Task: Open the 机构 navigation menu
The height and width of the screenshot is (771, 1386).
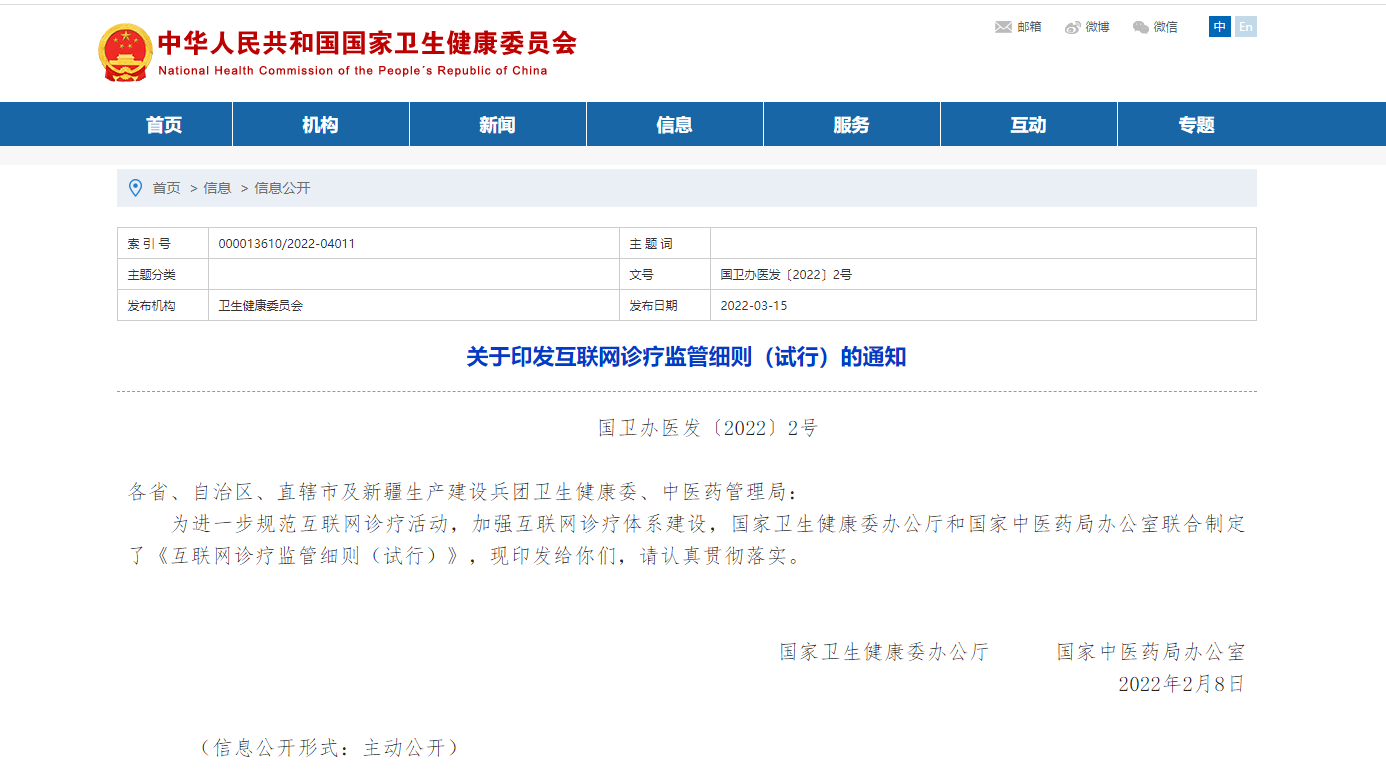Action: pos(320,125)
